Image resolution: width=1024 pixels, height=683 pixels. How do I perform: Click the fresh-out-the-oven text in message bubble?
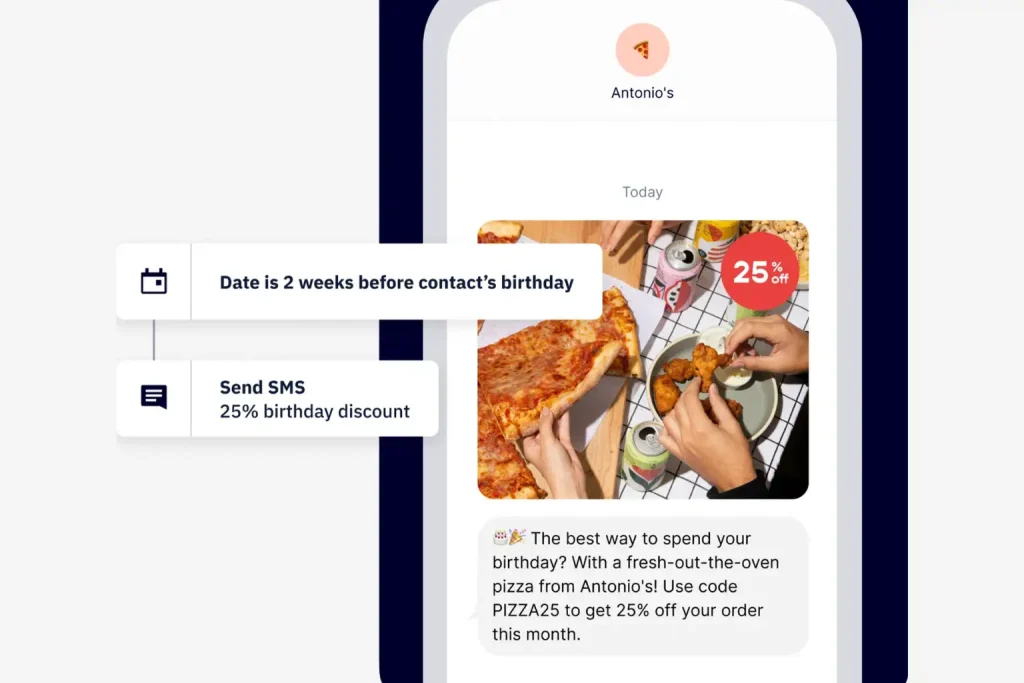point(703,562)
